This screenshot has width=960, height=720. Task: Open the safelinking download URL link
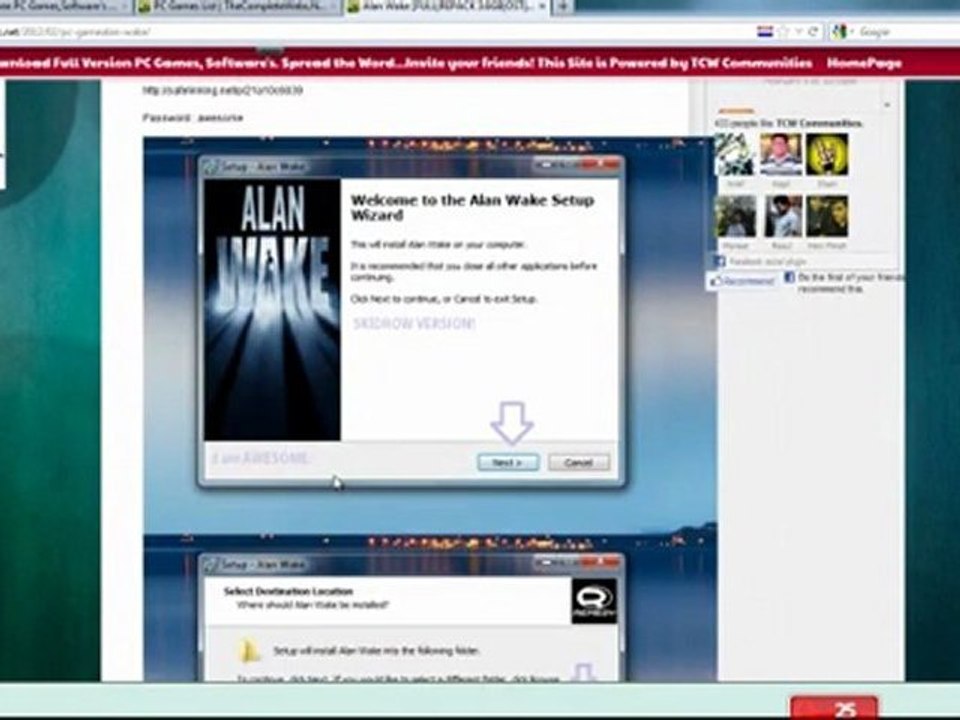(x=222, y=91)
